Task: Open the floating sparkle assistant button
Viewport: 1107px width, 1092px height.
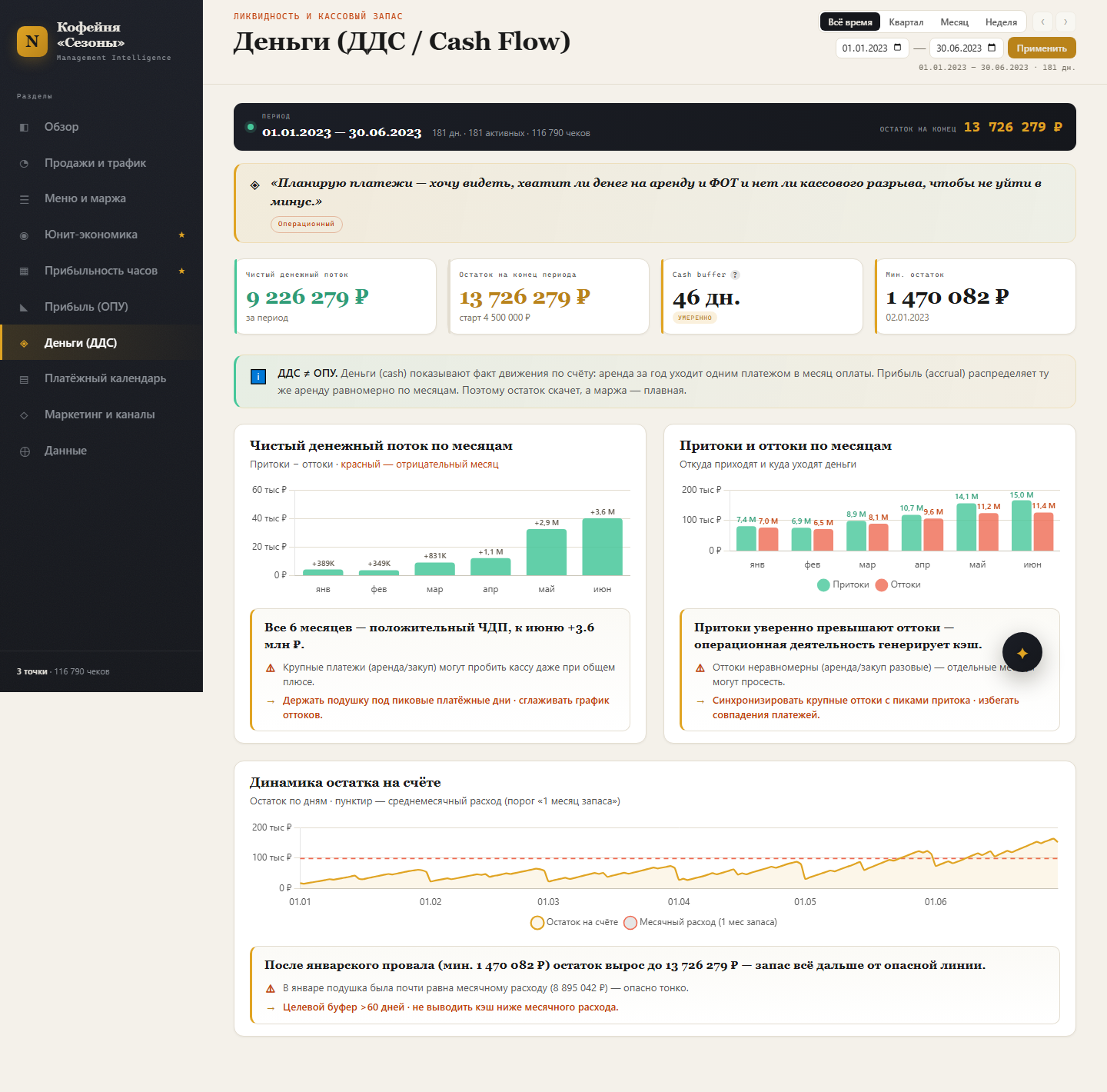Action: click(1022, 653)
